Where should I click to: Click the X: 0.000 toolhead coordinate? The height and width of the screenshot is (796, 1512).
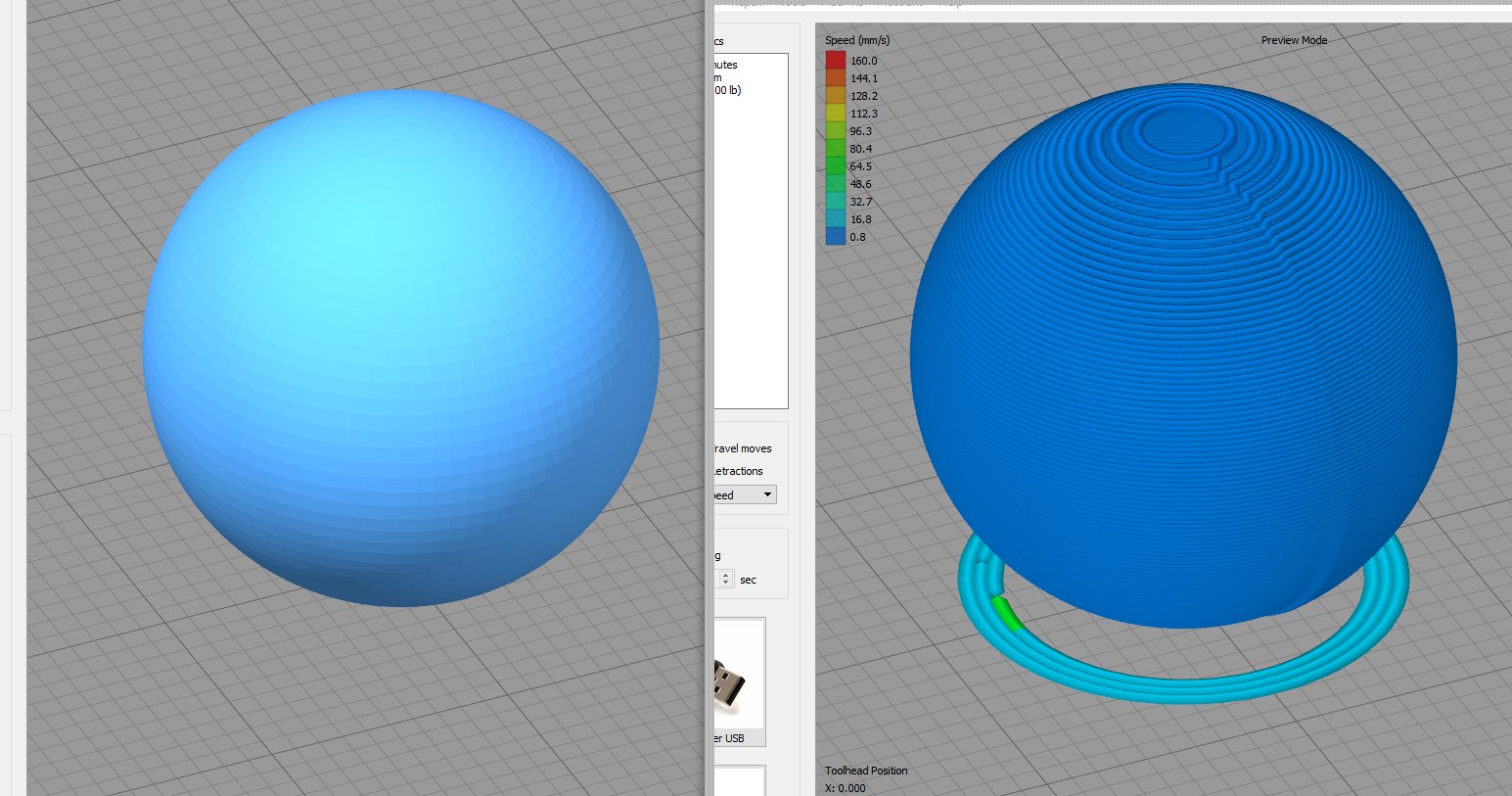coord(846,788)
